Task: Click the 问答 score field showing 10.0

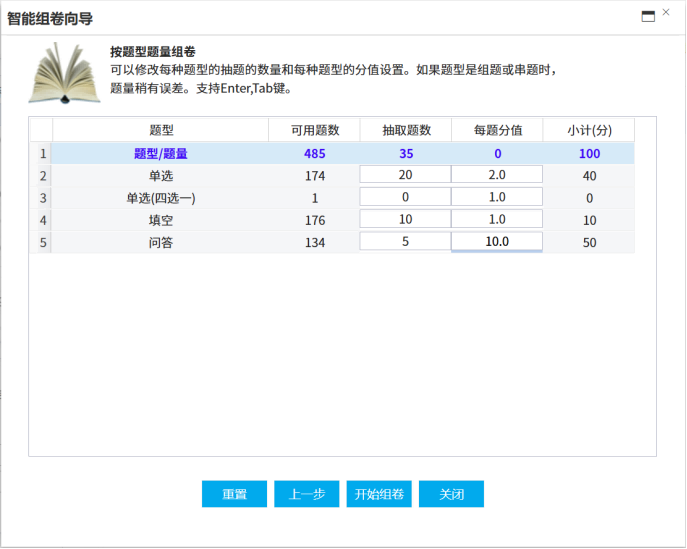Action: click(x=497, y=241)
